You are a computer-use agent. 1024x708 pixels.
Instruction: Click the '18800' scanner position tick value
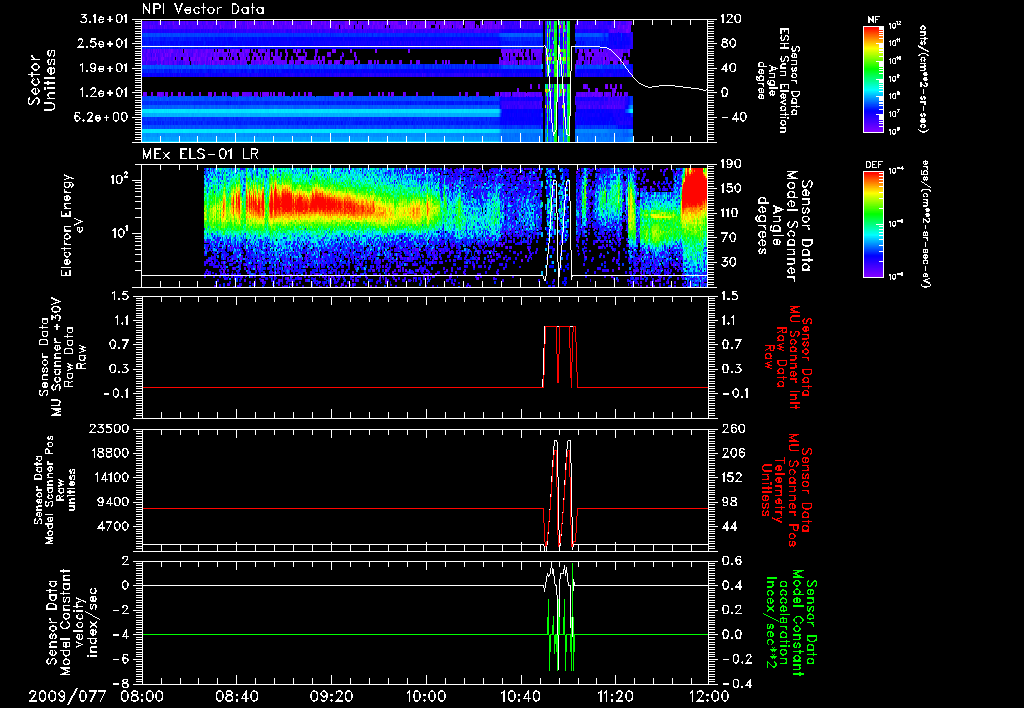(109, 453)
